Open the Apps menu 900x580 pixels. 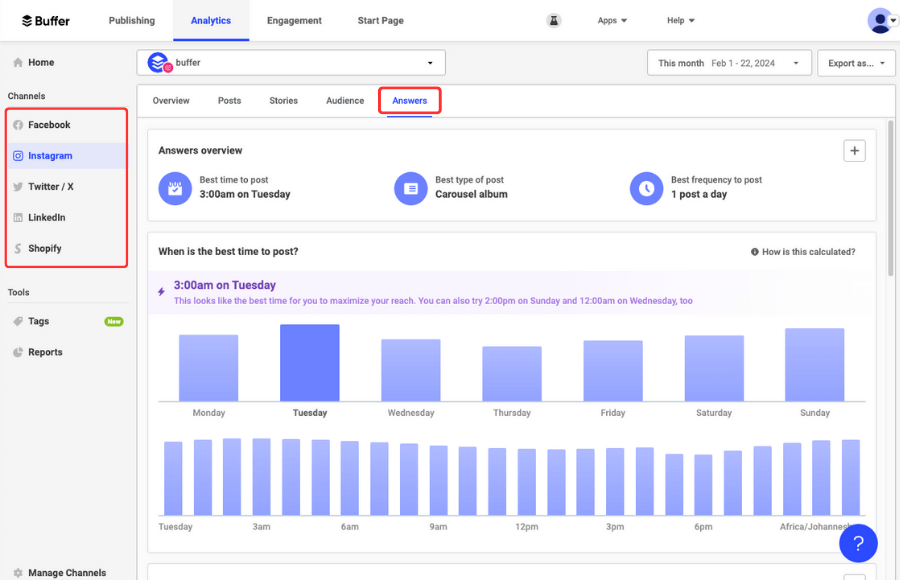(612, 20)
